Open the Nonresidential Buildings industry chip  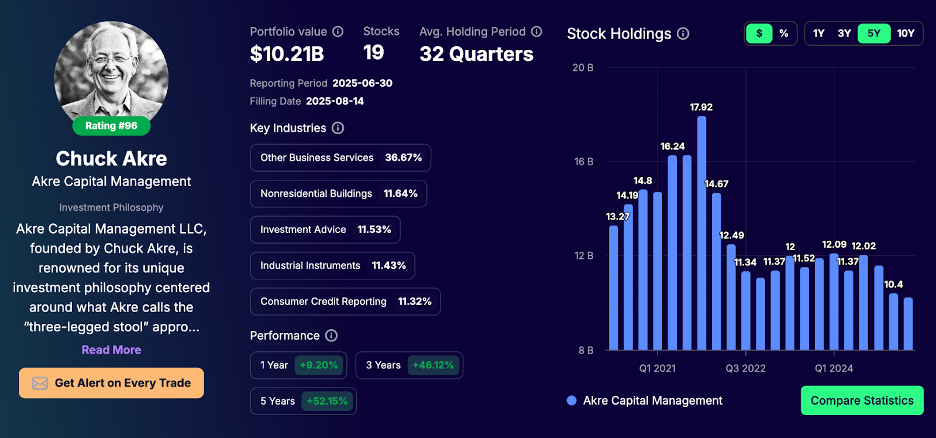click(338, 194)
